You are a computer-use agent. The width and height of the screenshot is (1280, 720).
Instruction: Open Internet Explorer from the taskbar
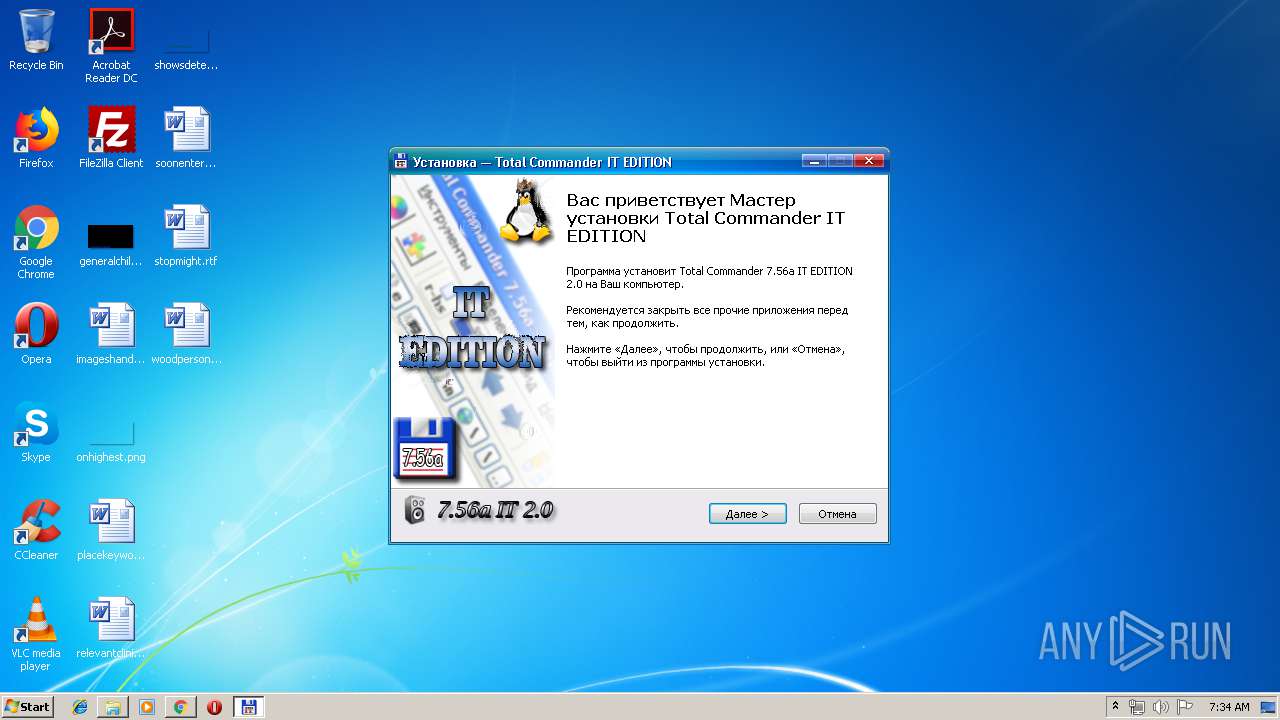tap(80, 707)
